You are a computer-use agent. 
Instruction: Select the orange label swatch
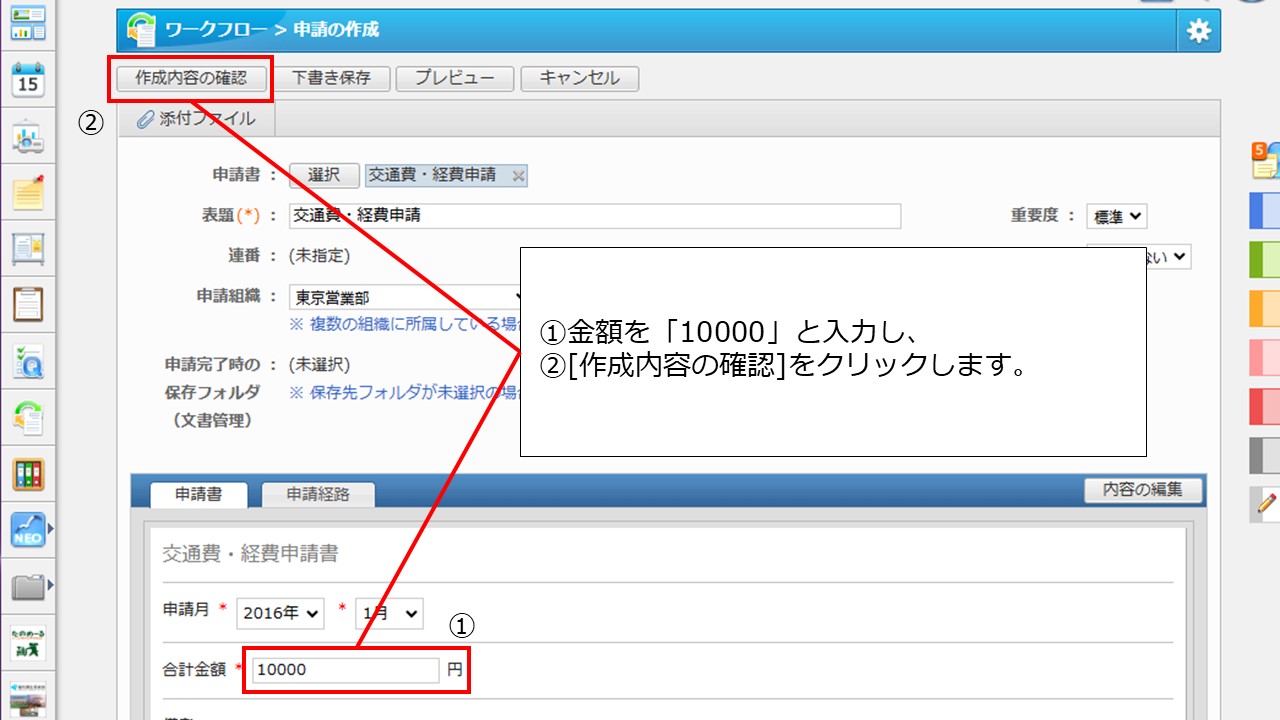click(1265, 309)
